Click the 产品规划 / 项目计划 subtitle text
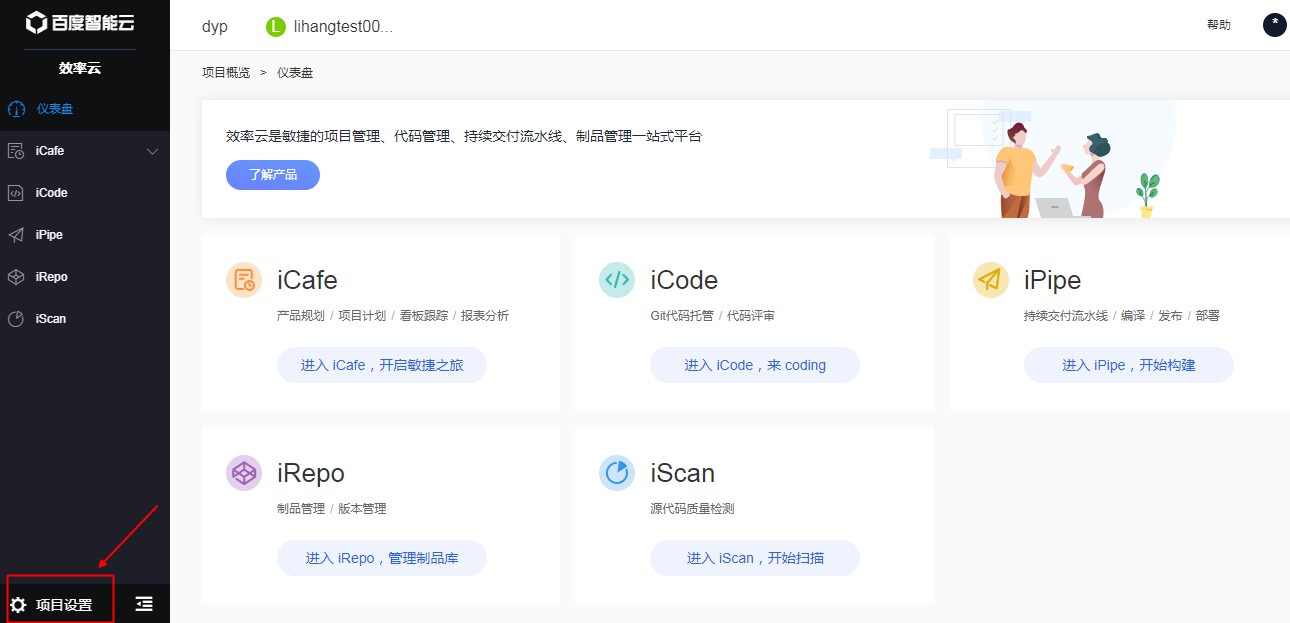 [x=393, y=316]
